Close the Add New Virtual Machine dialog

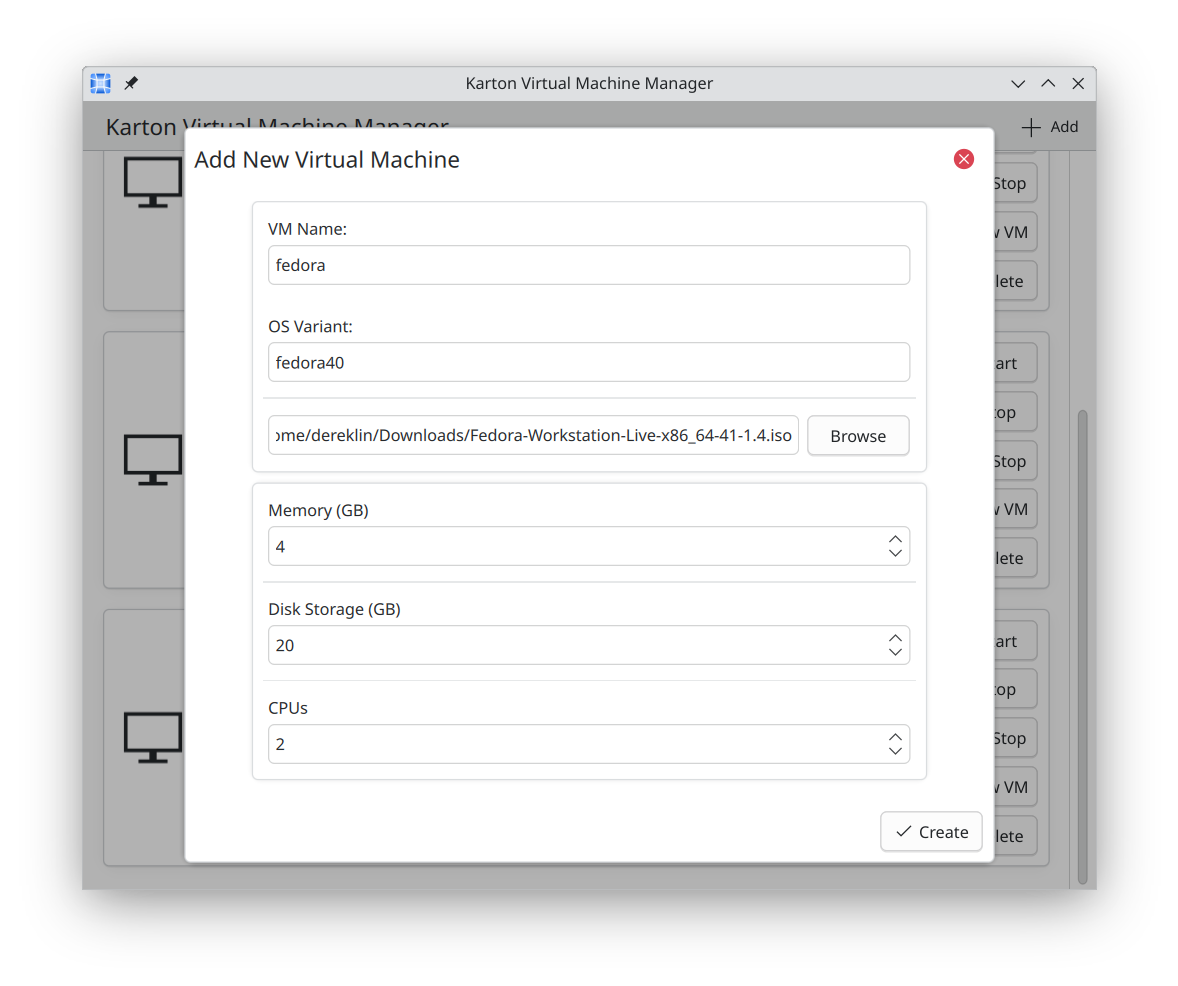(963, 159)
